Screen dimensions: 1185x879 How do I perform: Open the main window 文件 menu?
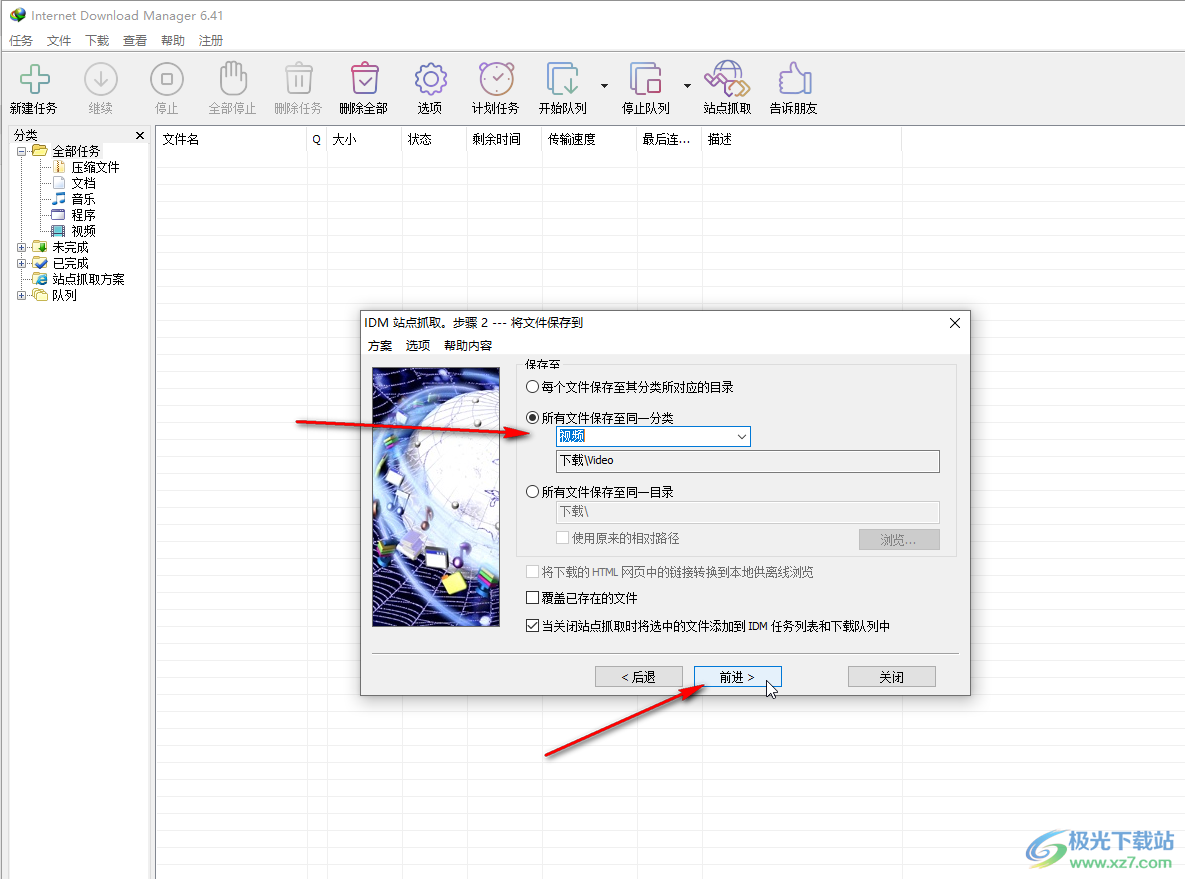59,40
